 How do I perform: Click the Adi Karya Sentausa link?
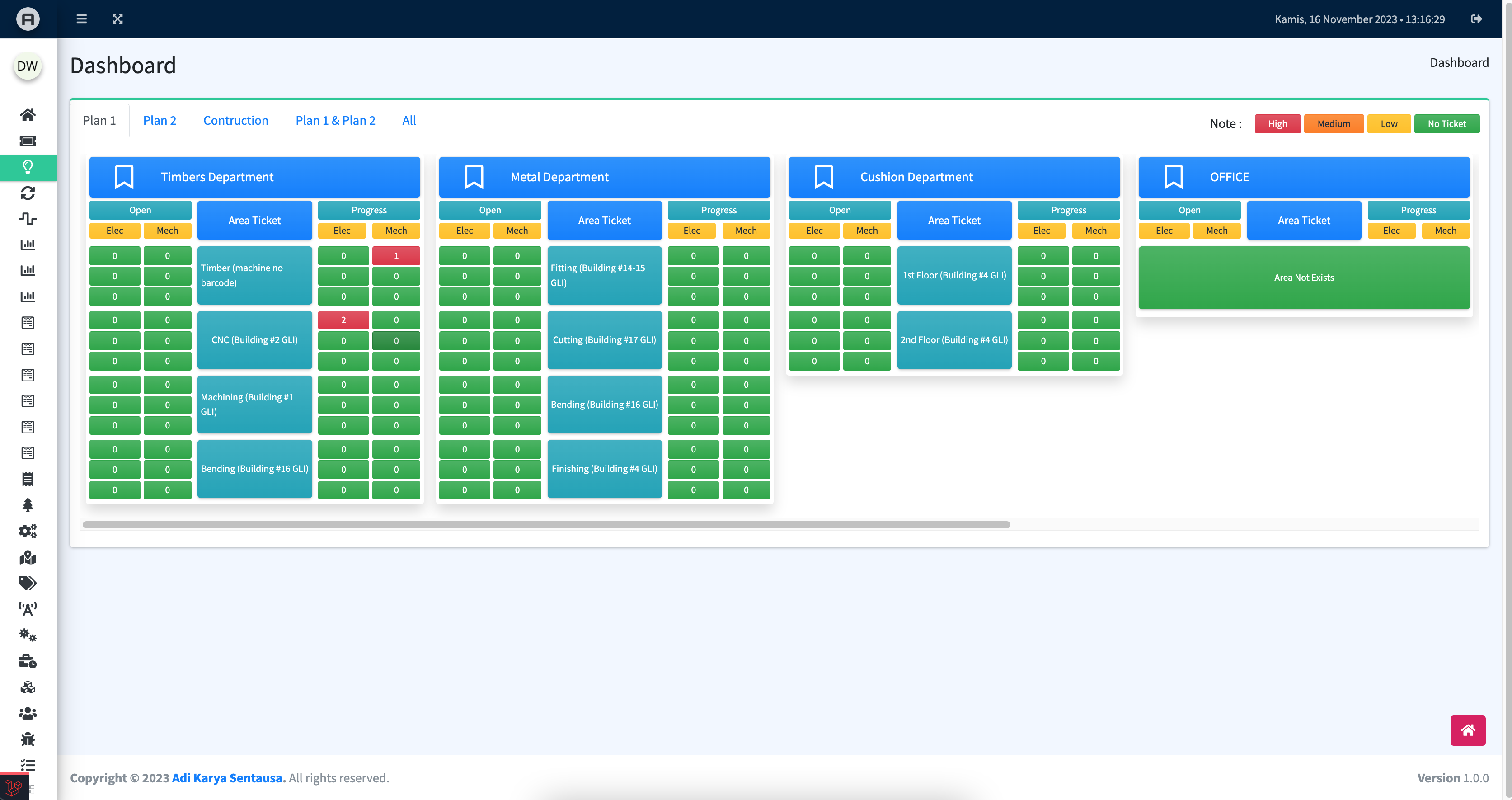pos(227,778)
